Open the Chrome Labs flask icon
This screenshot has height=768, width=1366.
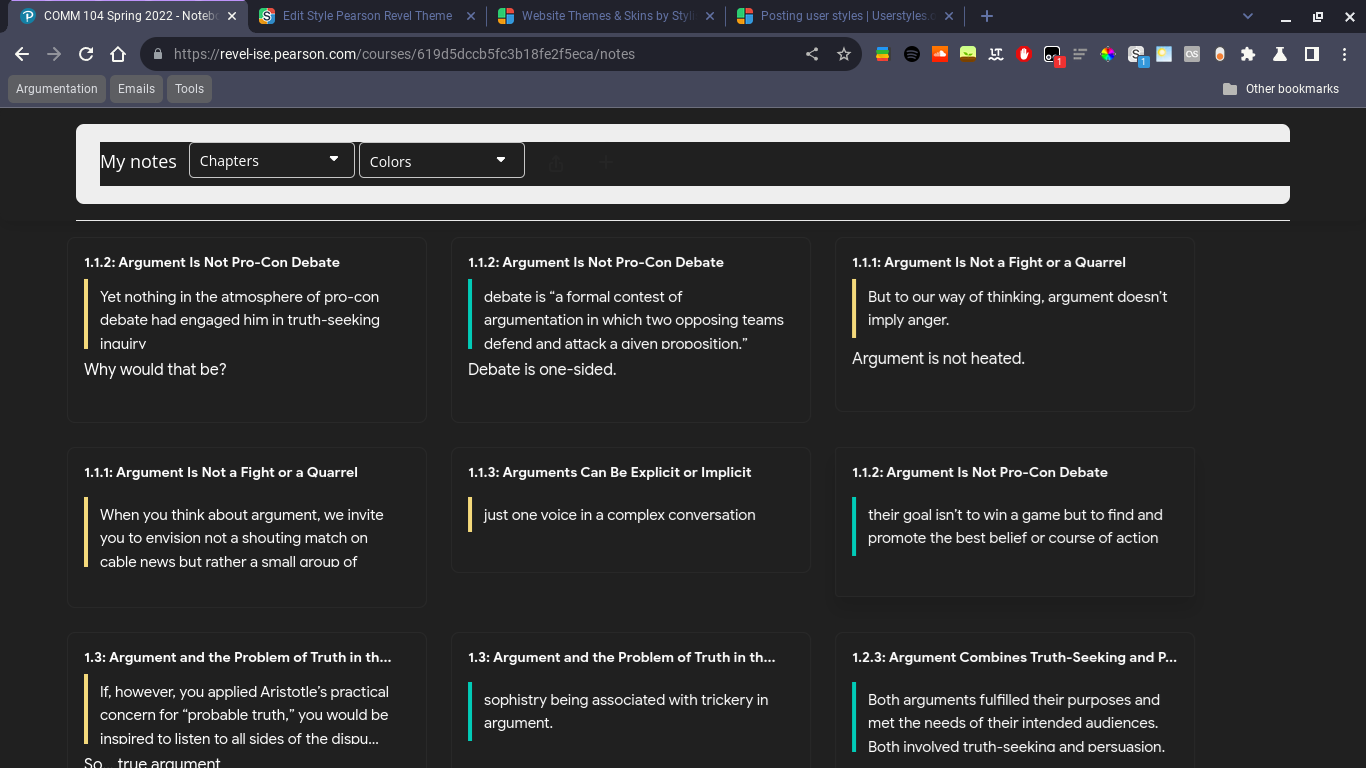click(1279, 54)
